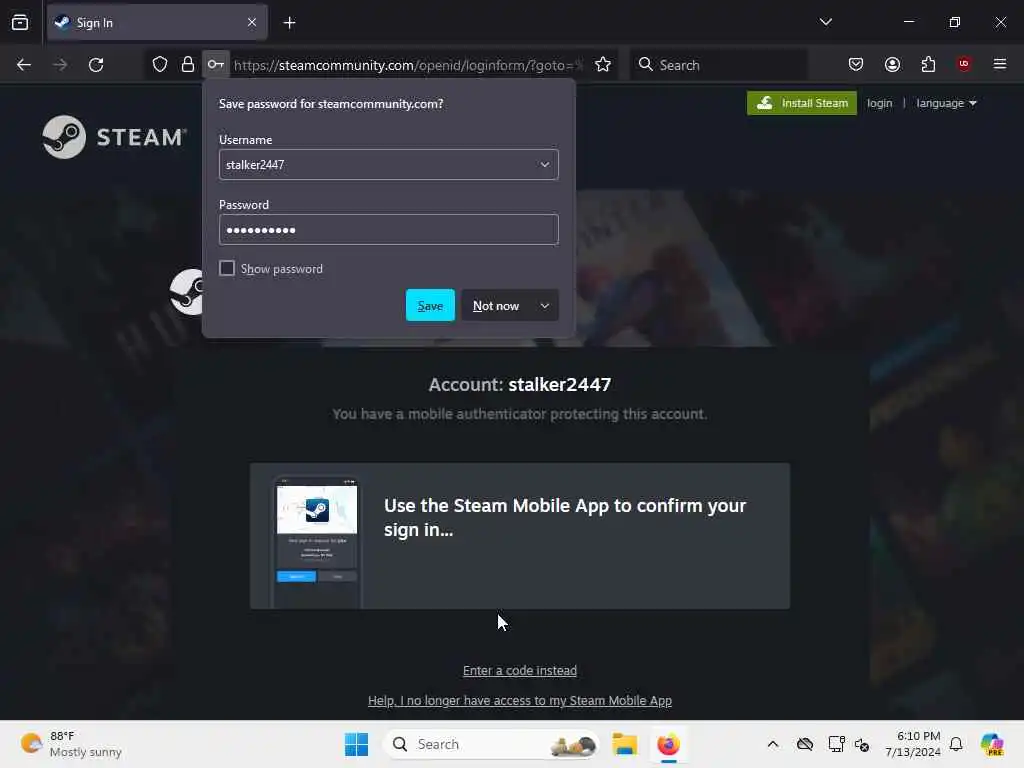Image resolution: width=1024 pixels, height=768 pixels.
Task: Open Firefox application hamburger menu
Action: coord(1000,64)
